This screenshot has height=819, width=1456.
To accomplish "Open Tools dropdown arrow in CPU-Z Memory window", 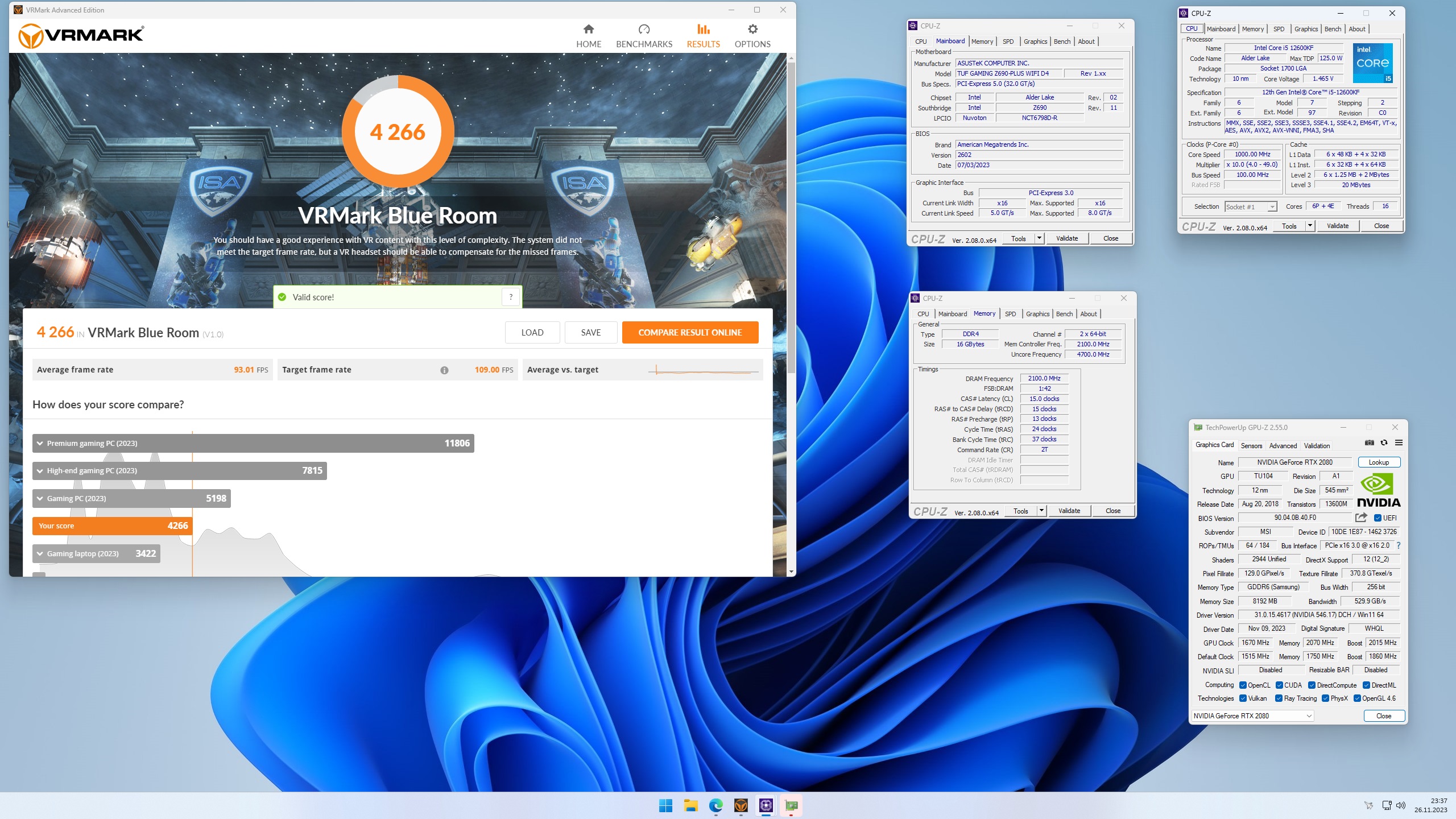I will point(1041,511).
